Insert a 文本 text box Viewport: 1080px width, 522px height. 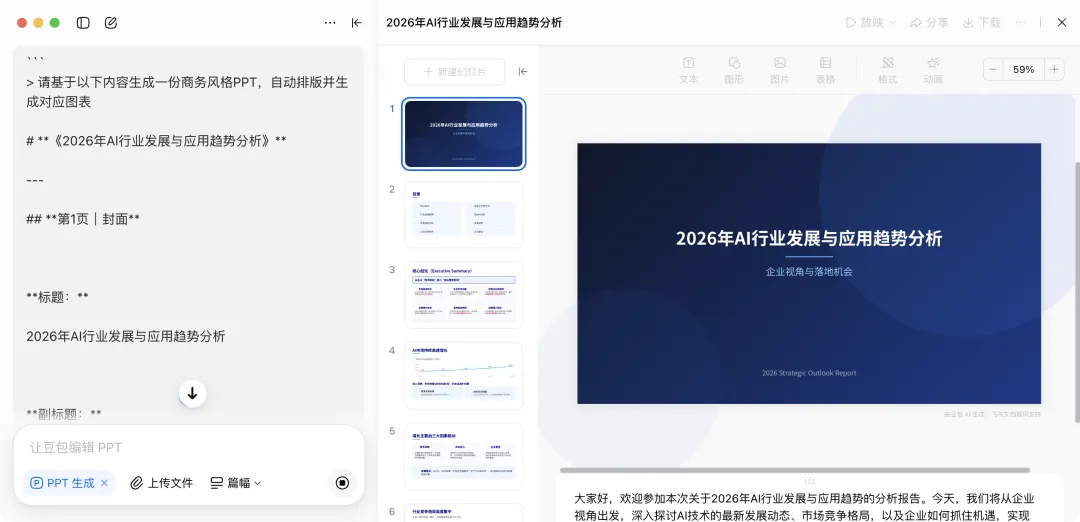click(x=688, y=70)
